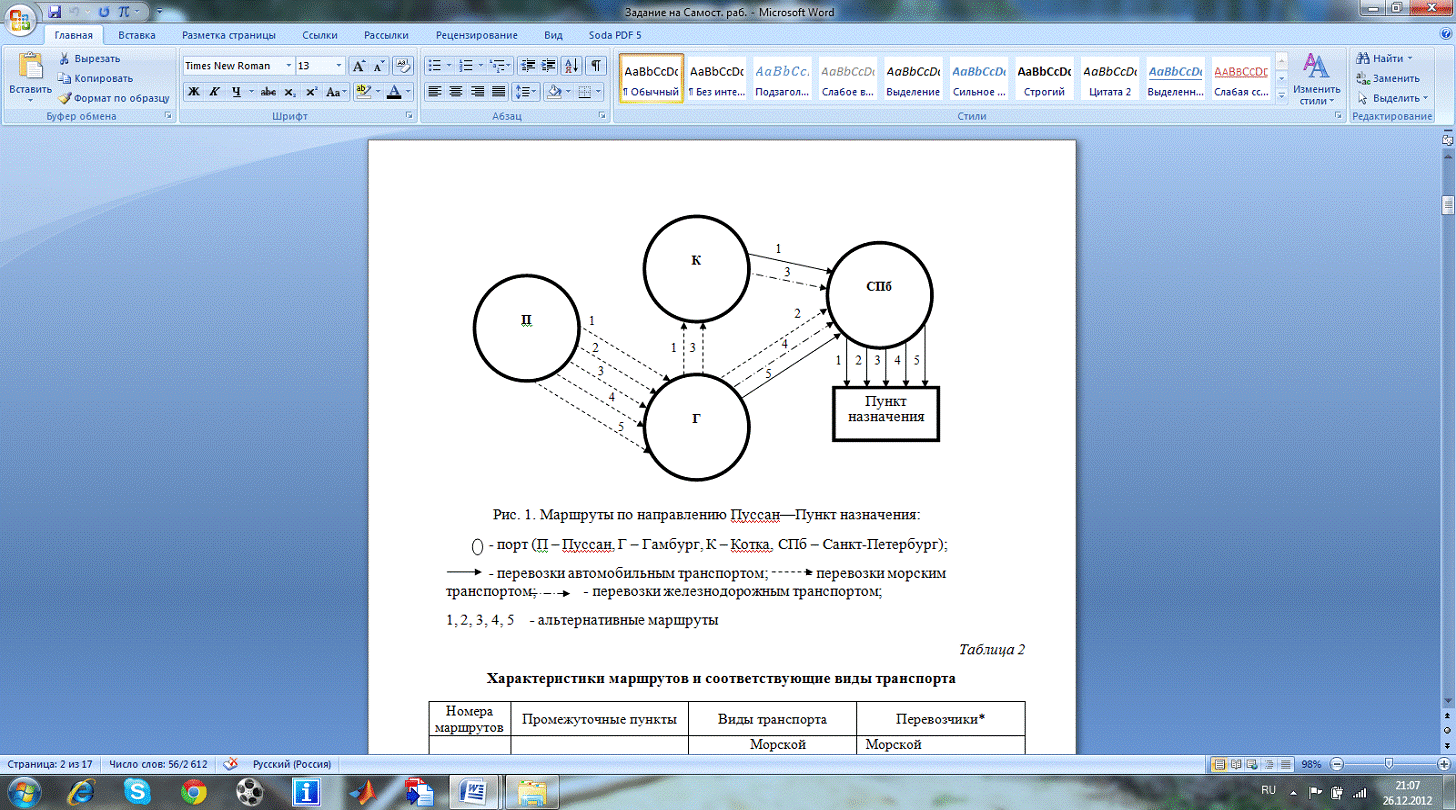The image size is (1456, 810).
Task: Open the Times New Roman font dropdown
Action: (239, 66)
